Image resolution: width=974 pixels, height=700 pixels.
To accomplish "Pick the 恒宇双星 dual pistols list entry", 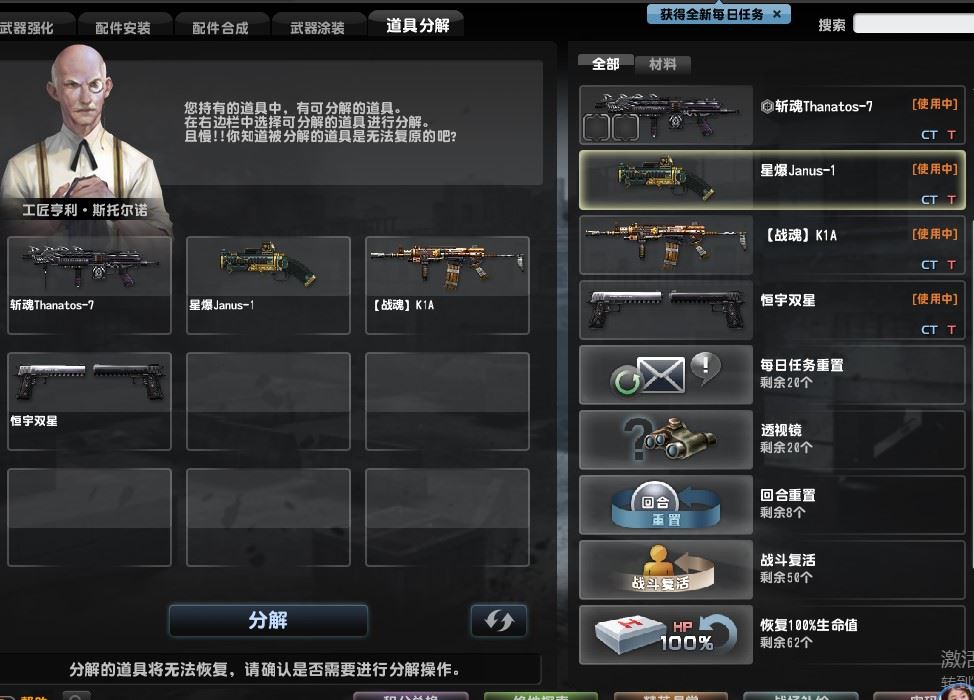I will tap(772, 310).
